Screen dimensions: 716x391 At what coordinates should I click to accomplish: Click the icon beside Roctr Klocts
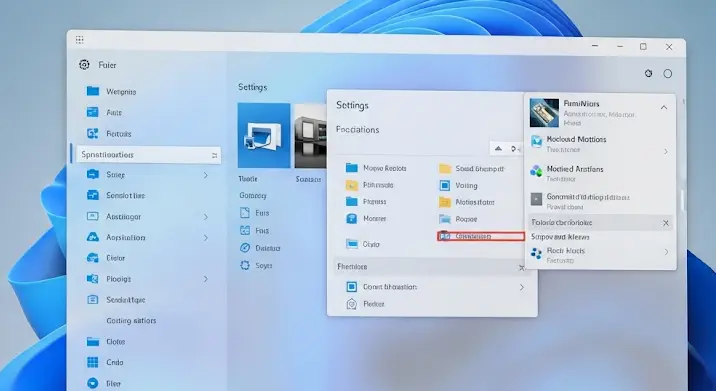click(x=536, y=253)
